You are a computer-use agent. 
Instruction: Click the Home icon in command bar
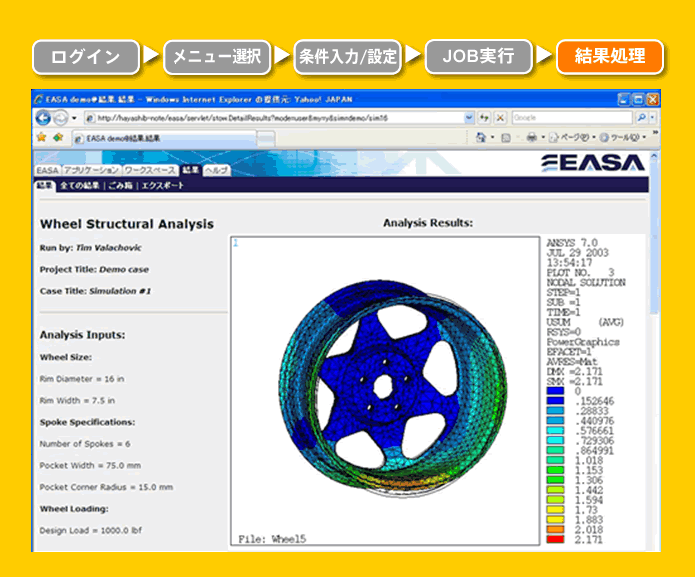(x=482, y=137)
